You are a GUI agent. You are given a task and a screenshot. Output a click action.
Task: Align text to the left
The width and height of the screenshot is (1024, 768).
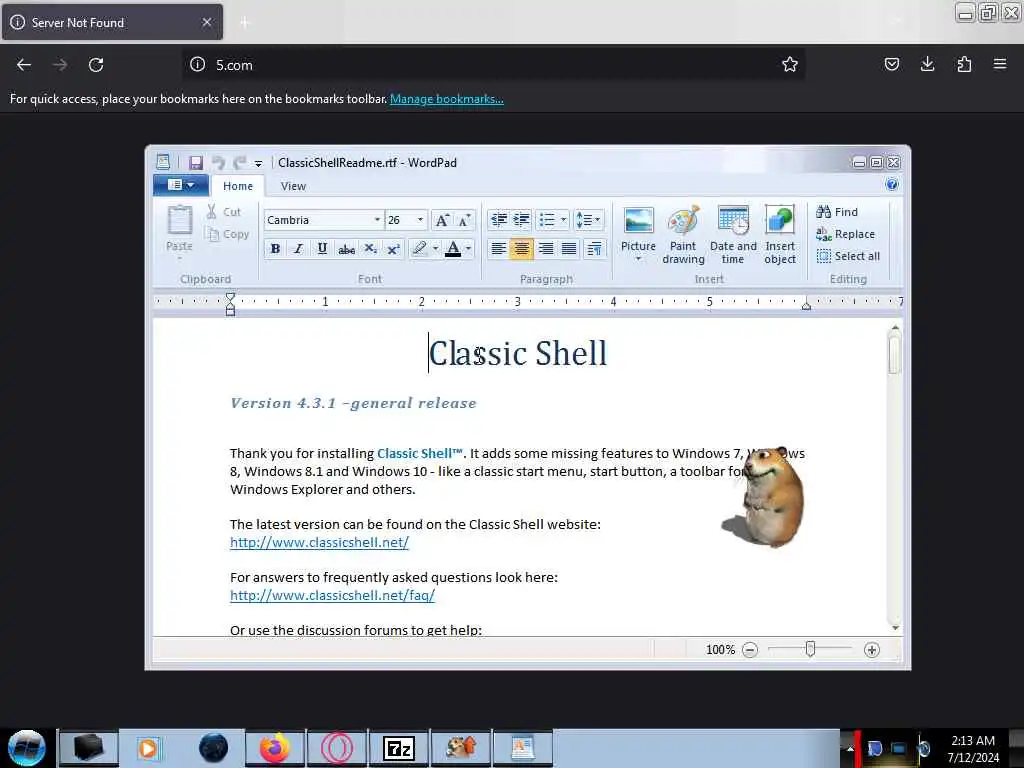498,249
